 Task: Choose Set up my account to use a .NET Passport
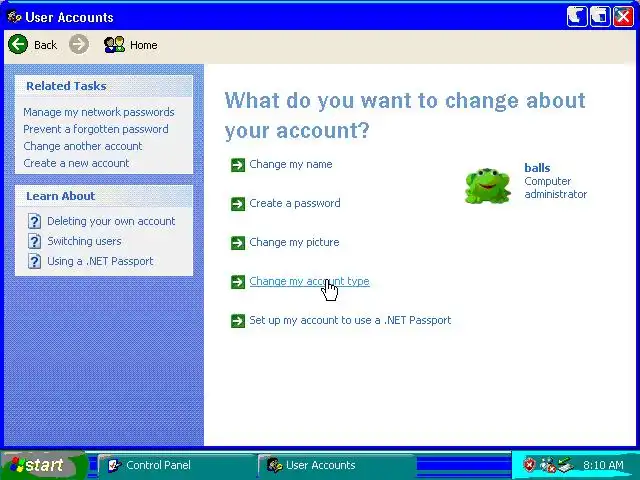coord(350,320)
